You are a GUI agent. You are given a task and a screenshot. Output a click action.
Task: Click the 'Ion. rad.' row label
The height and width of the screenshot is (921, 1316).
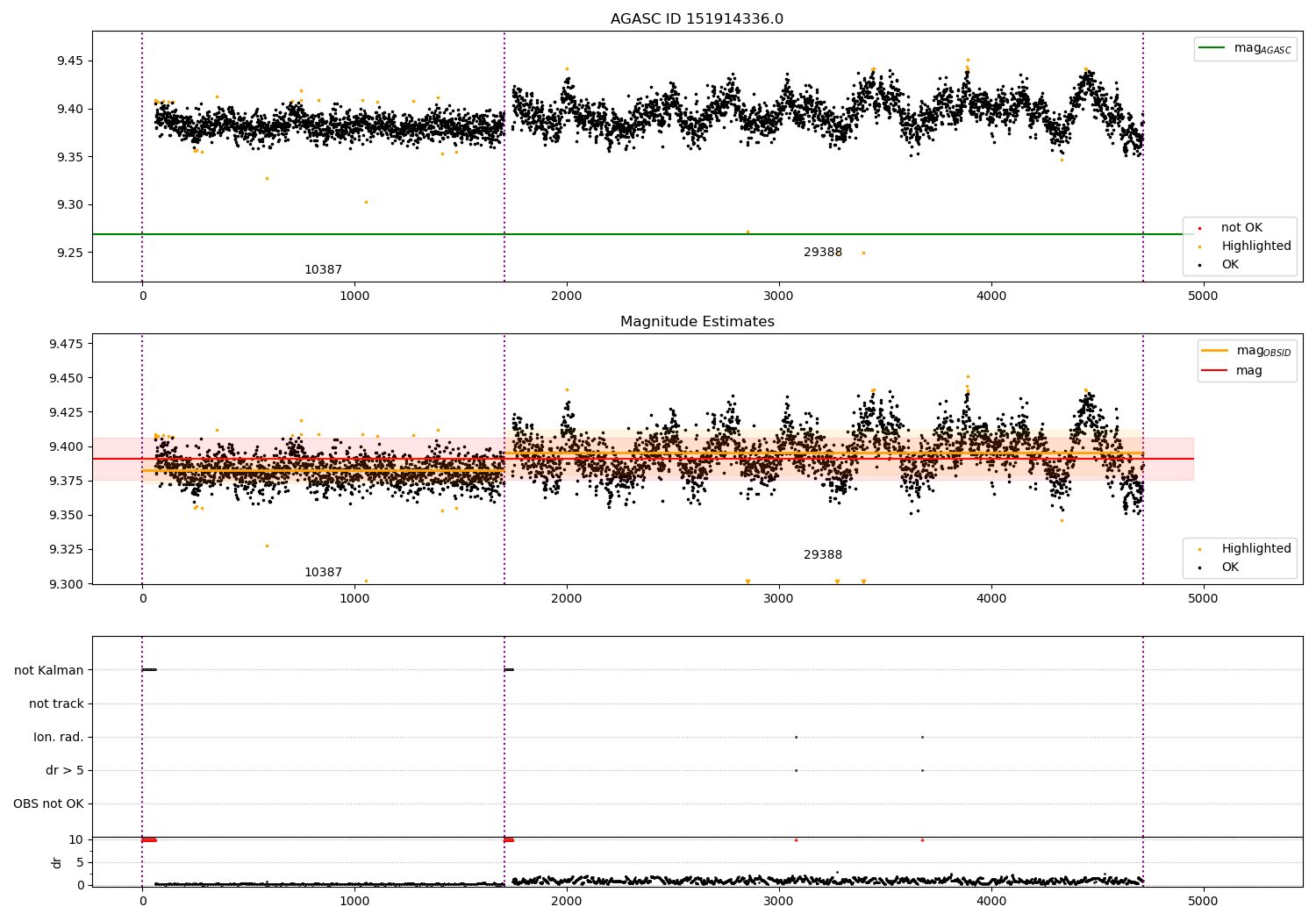(x=59, y=737)
